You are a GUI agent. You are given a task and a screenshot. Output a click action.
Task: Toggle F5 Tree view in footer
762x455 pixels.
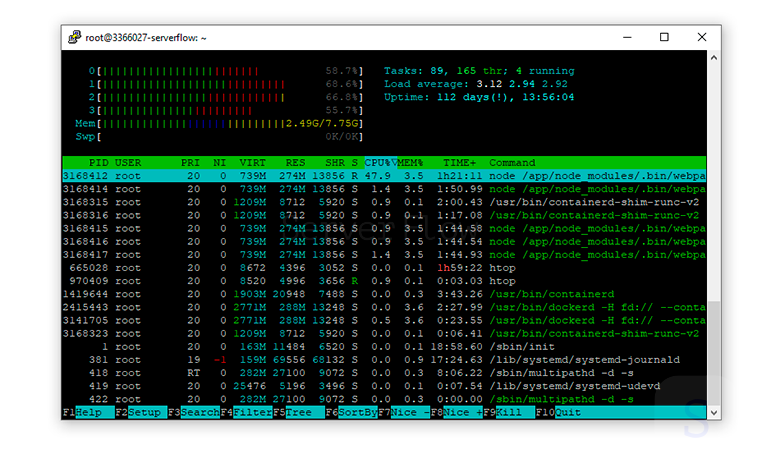coord(299,413)
